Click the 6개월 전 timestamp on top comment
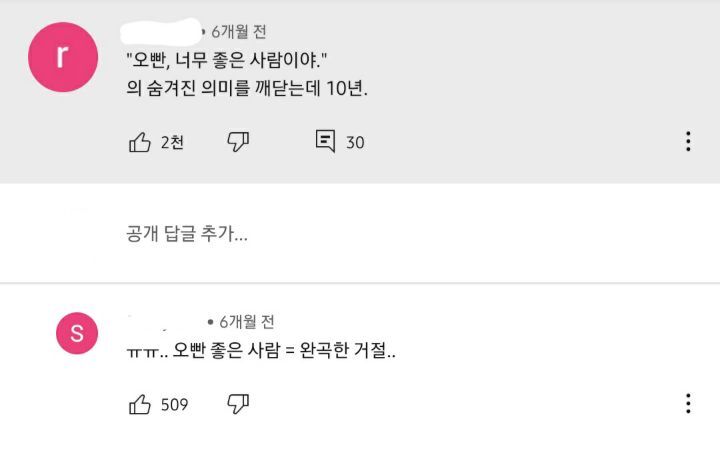This screenshot has height=455, width=720. coord(238,32)
